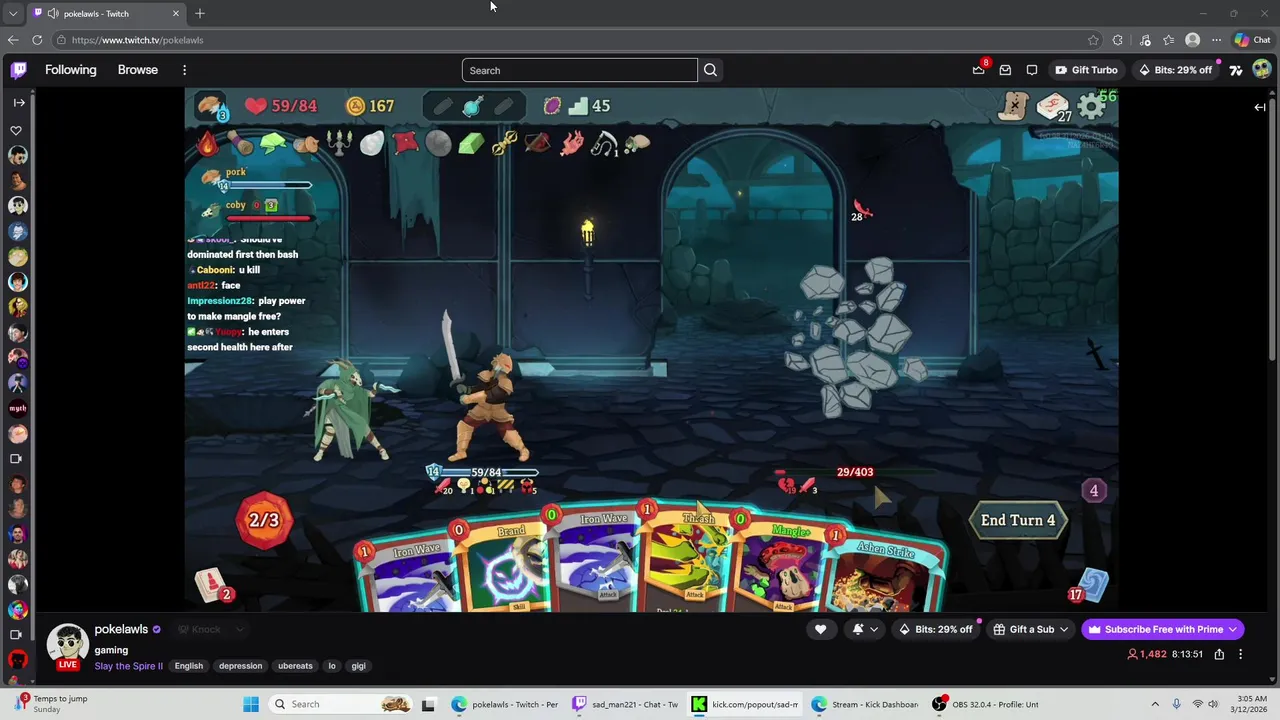
Task: Click the candelabra relic icon
Action: coord(339,144)
